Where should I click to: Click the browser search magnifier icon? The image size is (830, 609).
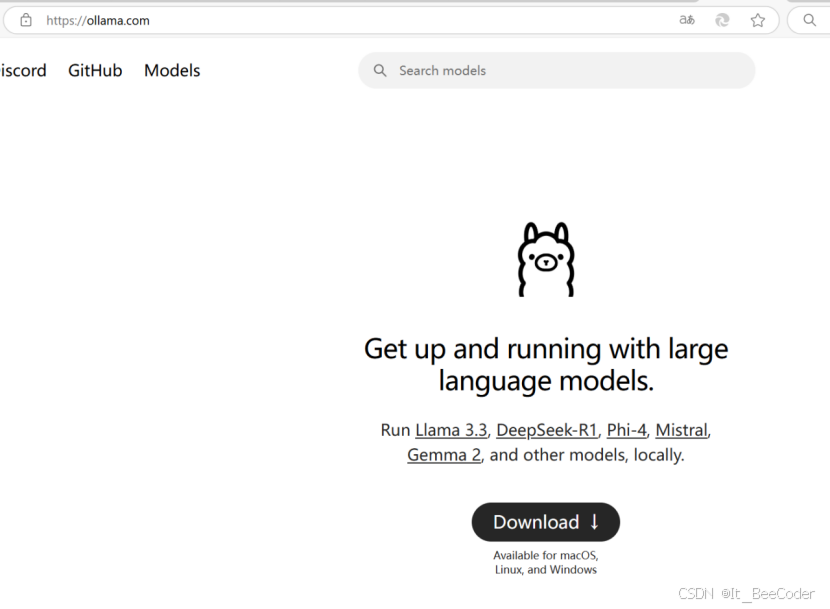click(809, 20)
